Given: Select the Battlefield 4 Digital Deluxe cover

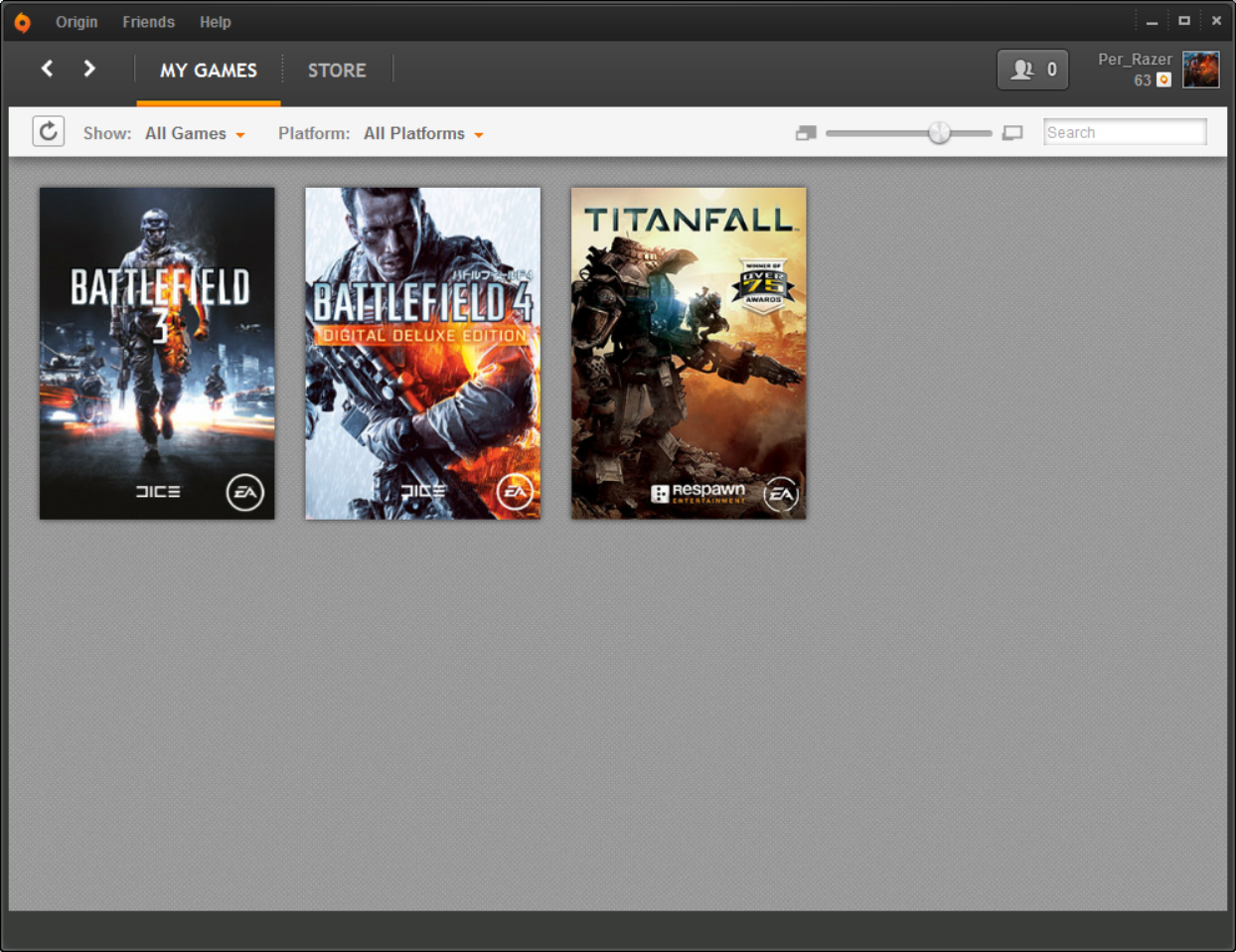Looking at the screenshot, I should click(x=423, y=354).
